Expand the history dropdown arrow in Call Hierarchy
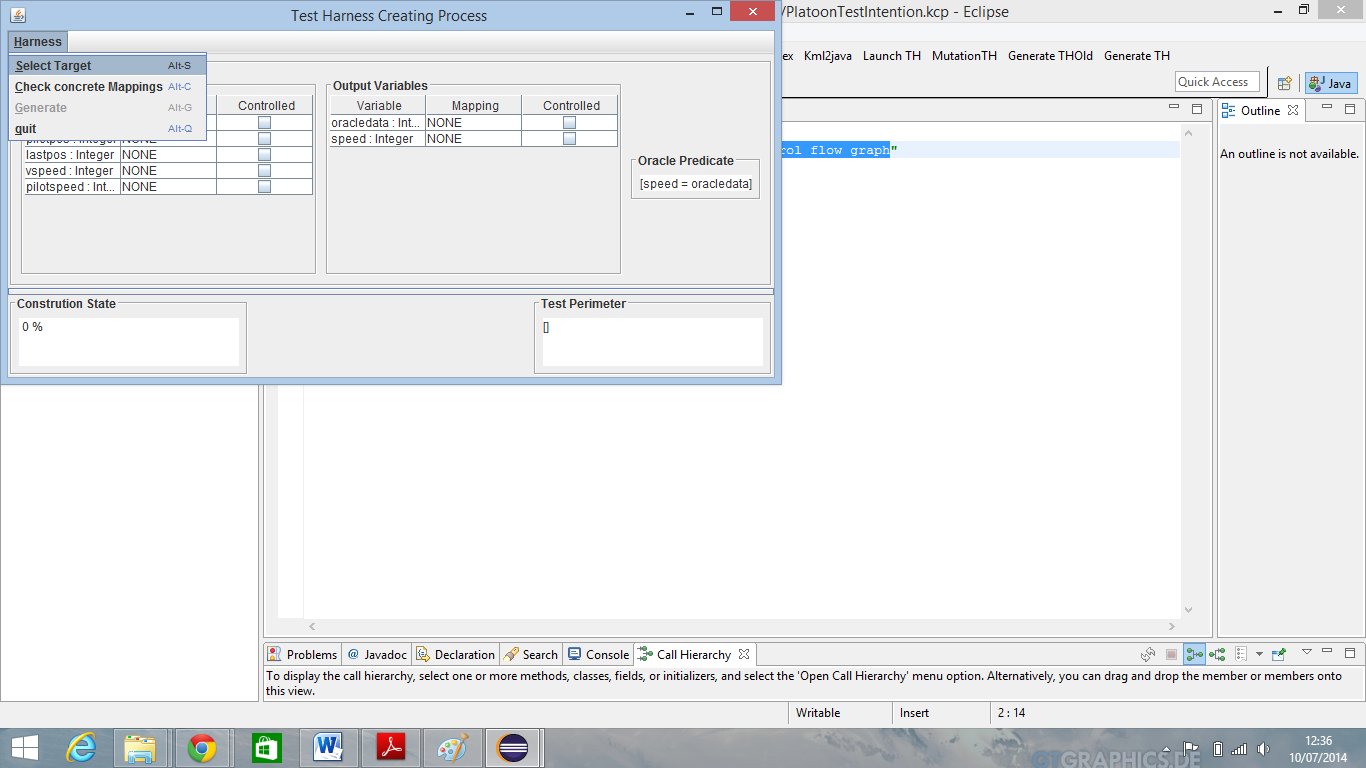 (1259, 655)
